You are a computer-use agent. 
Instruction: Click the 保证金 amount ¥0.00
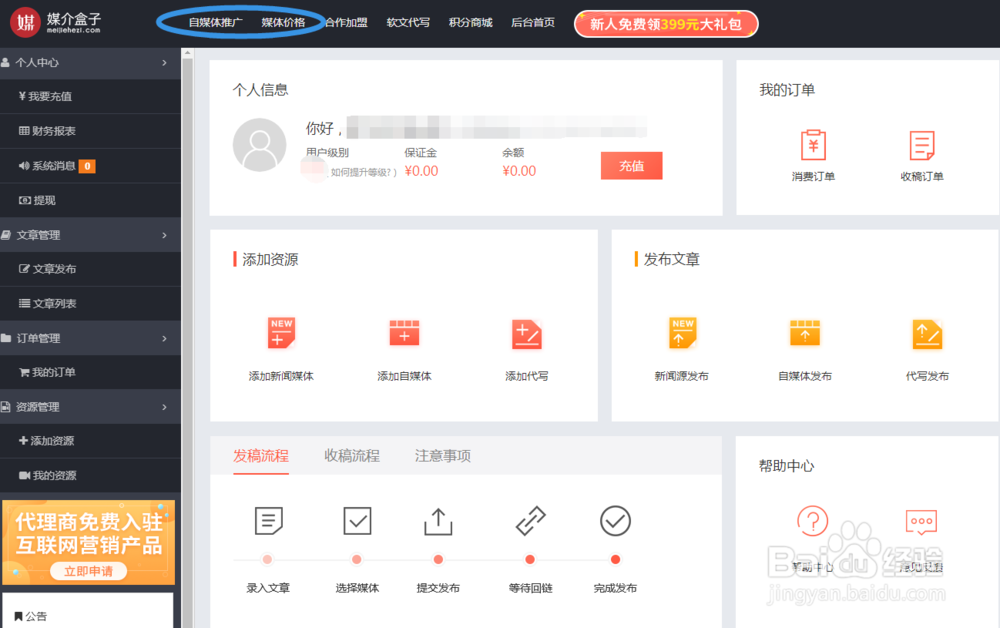(422, 171)
